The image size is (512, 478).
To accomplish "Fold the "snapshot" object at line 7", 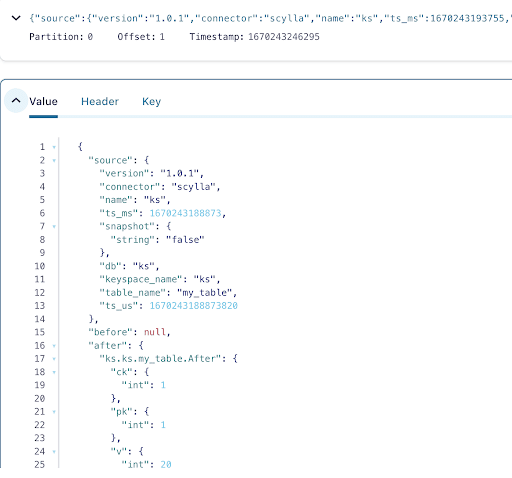I will 54,227.
